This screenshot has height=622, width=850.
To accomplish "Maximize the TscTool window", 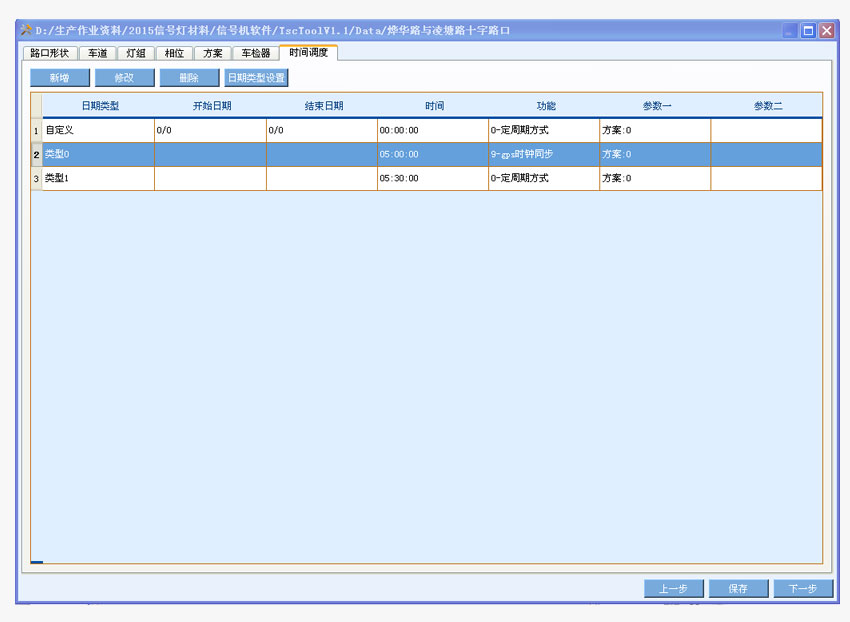I will [x=808, y=31].
